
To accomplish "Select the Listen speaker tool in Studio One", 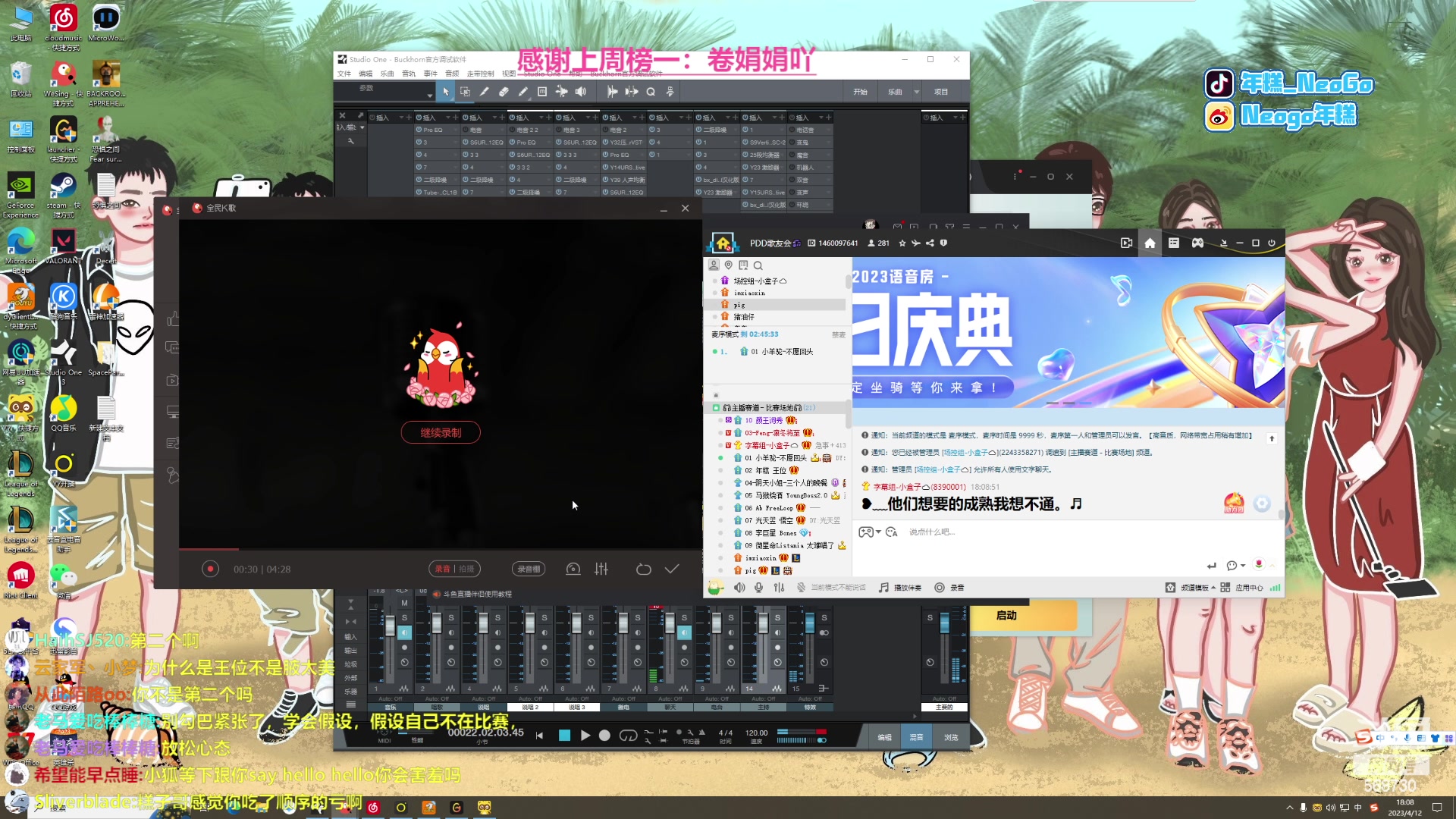I will [581, 92].
